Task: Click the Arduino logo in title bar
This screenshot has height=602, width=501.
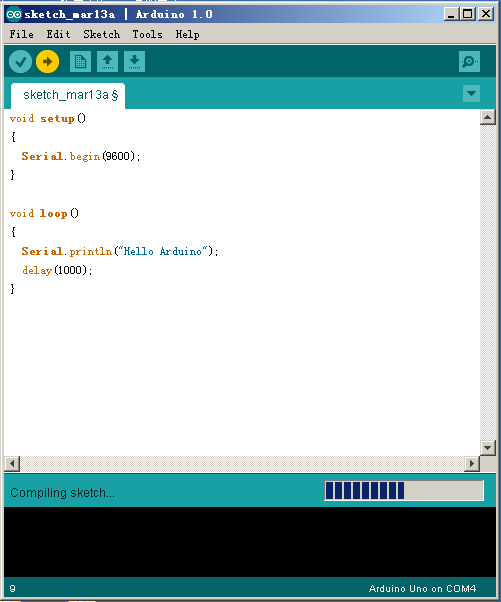Action: pos(14,15)
